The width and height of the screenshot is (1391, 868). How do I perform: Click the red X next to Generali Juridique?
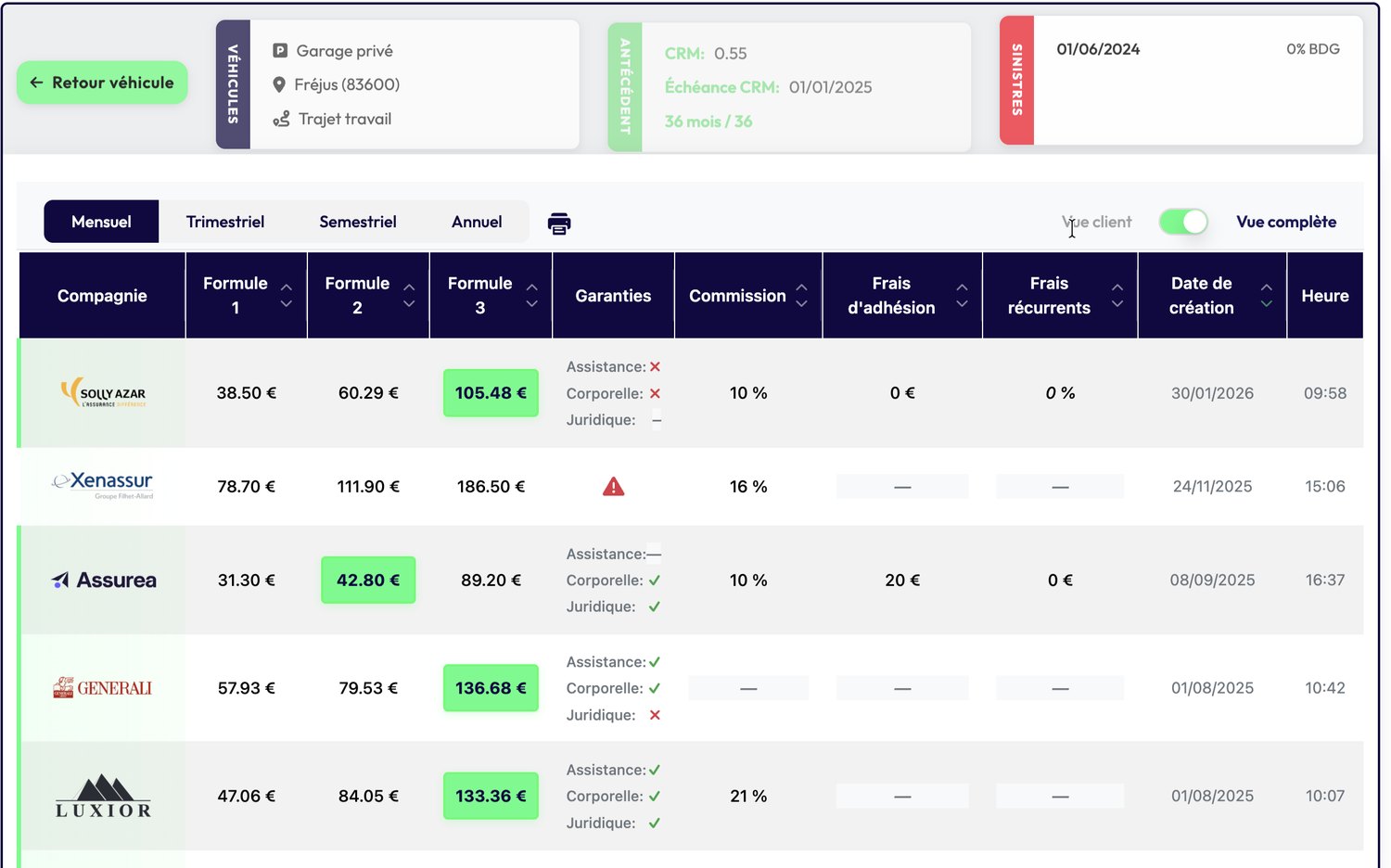[655, 715]
